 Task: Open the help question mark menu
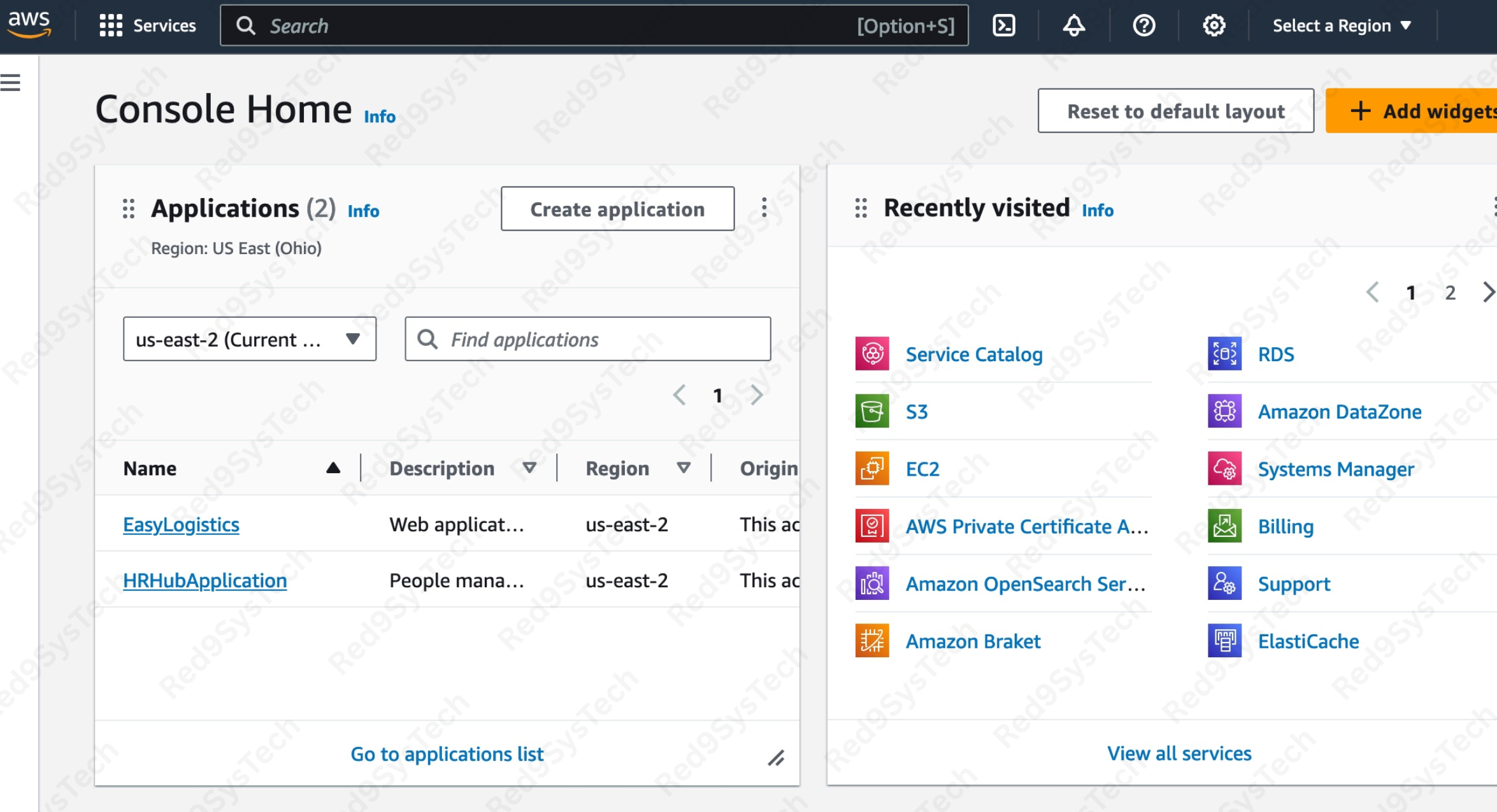[x=1144, y=25]
